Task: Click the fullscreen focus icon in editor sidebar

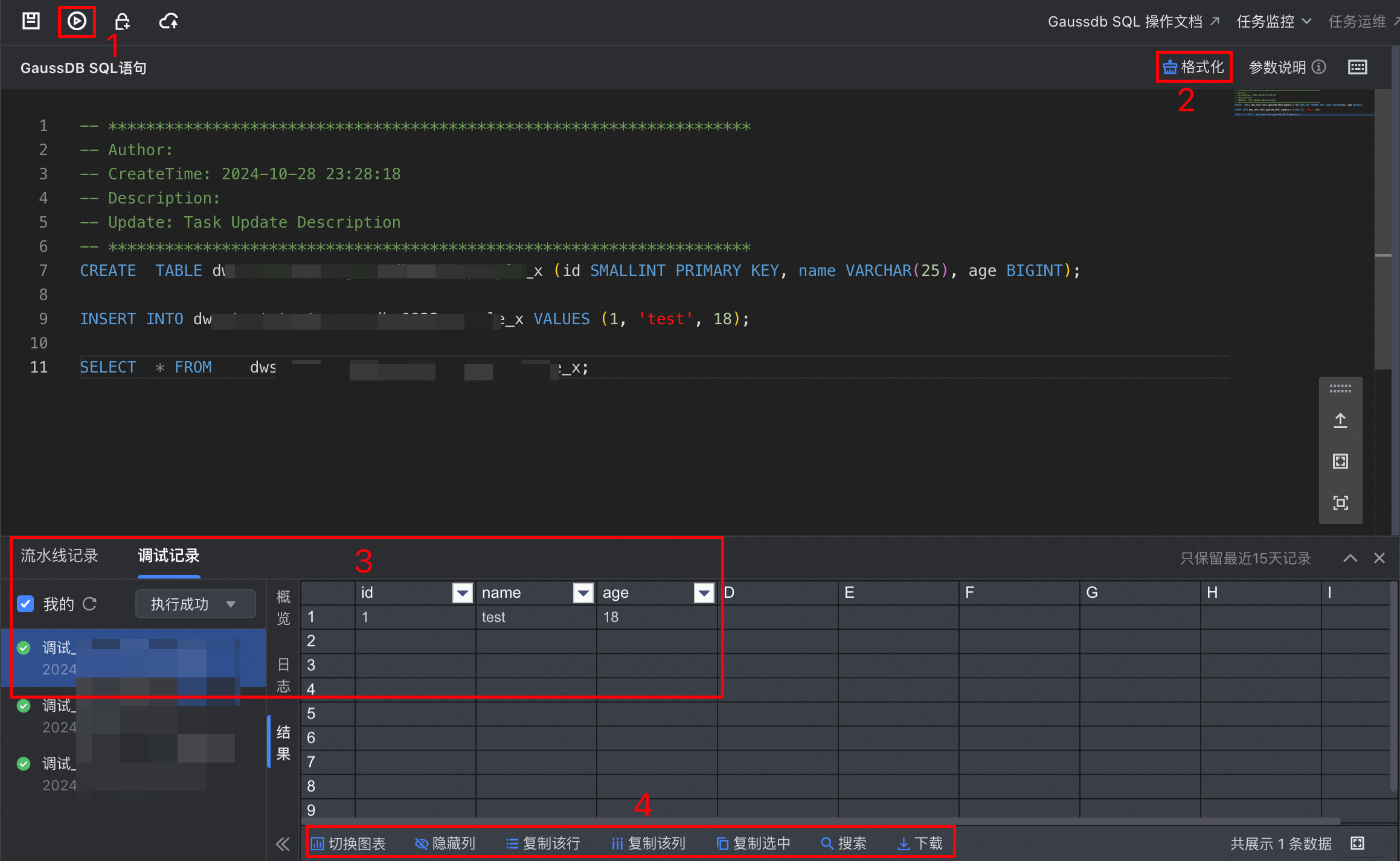Action: point(1340,503)
